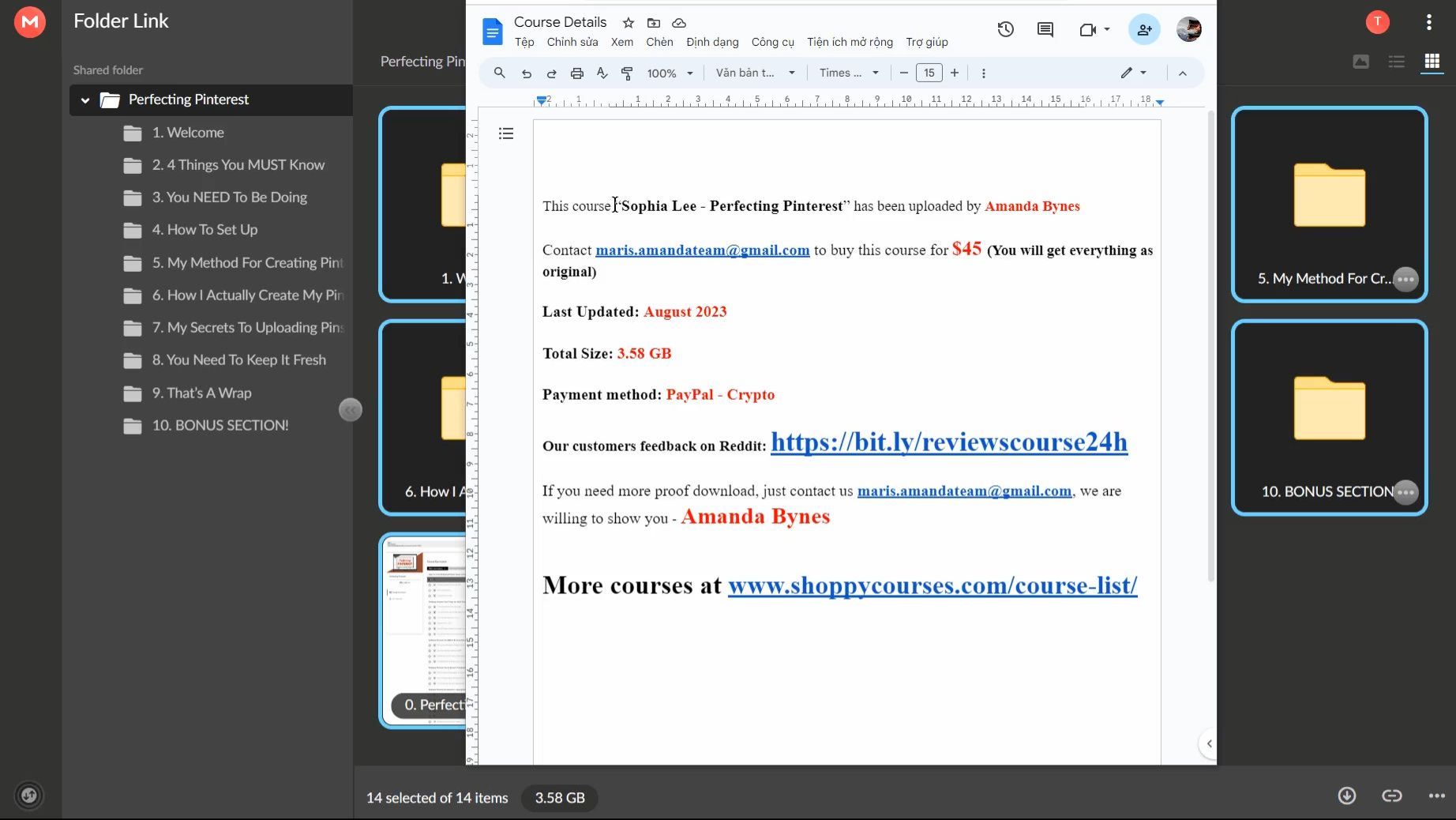Screen dimensions: 1456x820
Task: Click the undo arrow icon
Action: pos(527,73)
